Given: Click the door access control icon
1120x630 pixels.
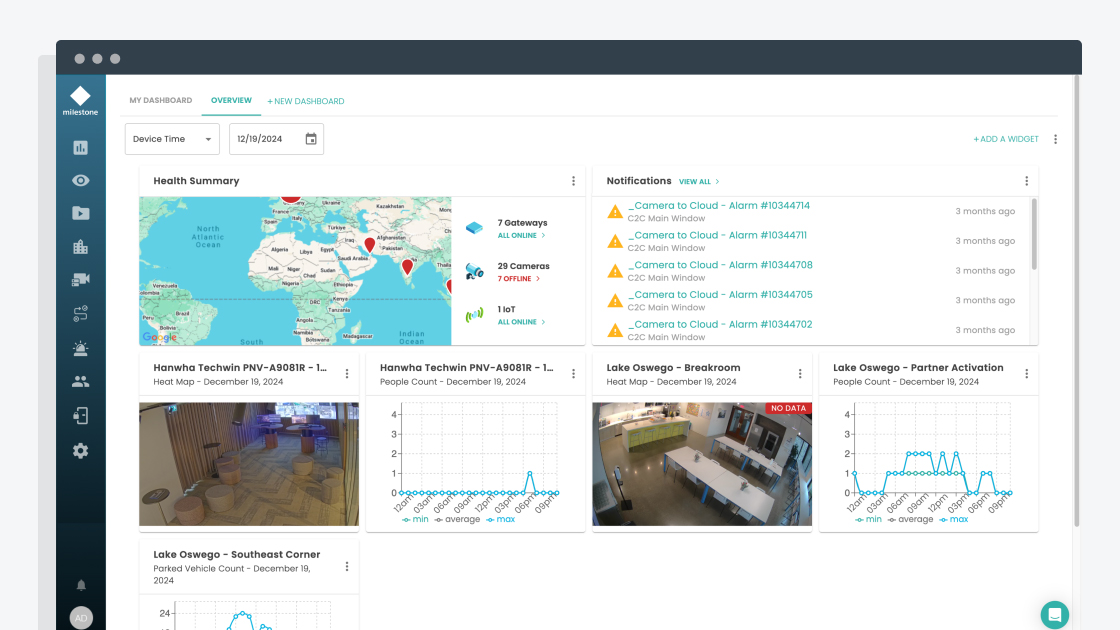Looking at the screenshot, I should coord(81,416).
